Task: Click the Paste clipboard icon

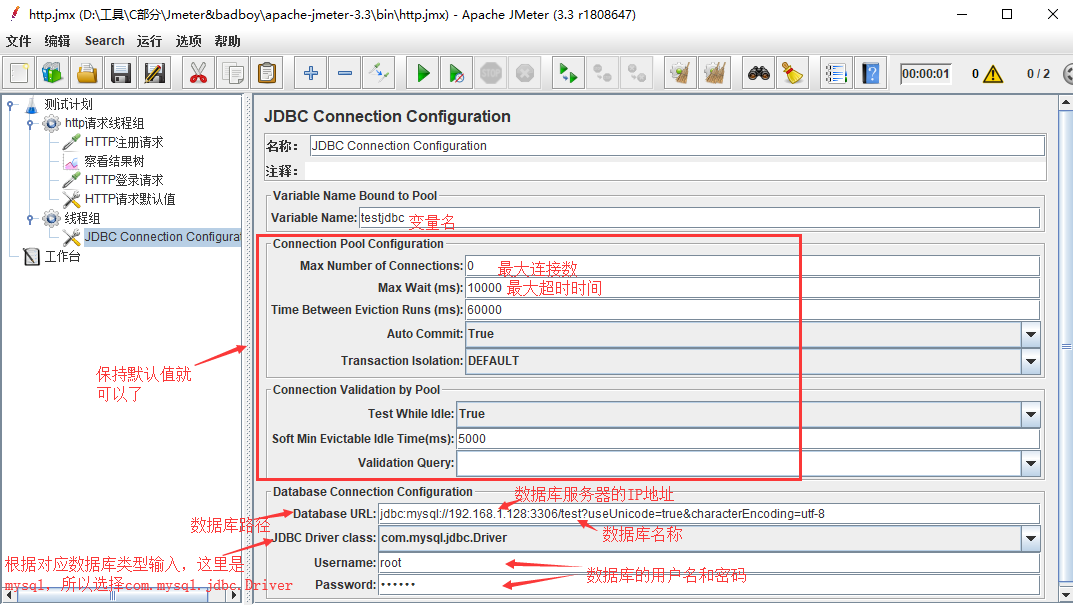Action: pyautogui.click(x=267, y=73)
